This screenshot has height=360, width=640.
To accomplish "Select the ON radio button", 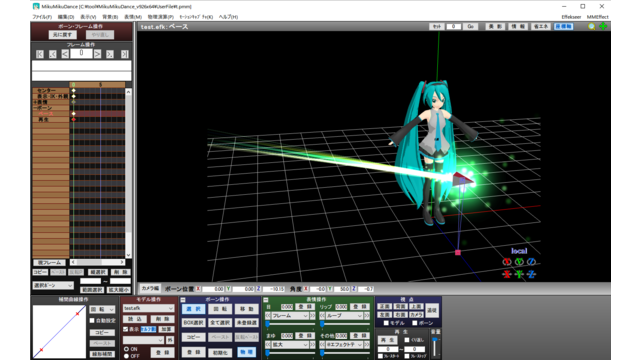I will click(127, 349).
